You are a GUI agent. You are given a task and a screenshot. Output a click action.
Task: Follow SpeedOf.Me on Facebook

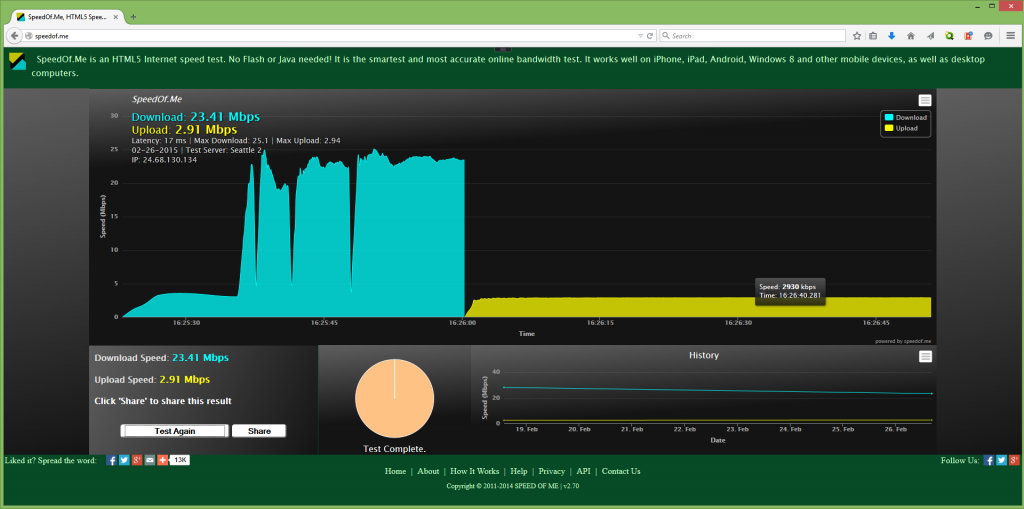pyautogui.click(x=989, y=460)
